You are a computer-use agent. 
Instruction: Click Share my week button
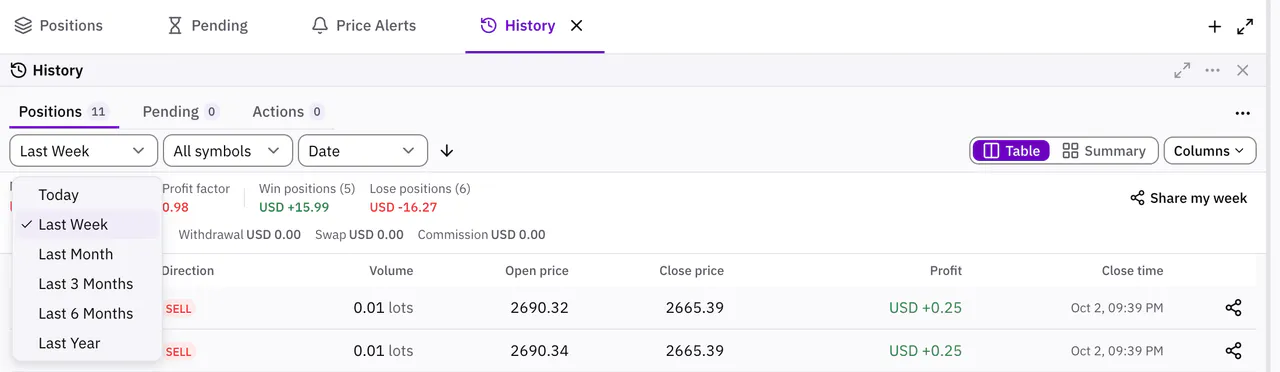[x=1188, y=198]
